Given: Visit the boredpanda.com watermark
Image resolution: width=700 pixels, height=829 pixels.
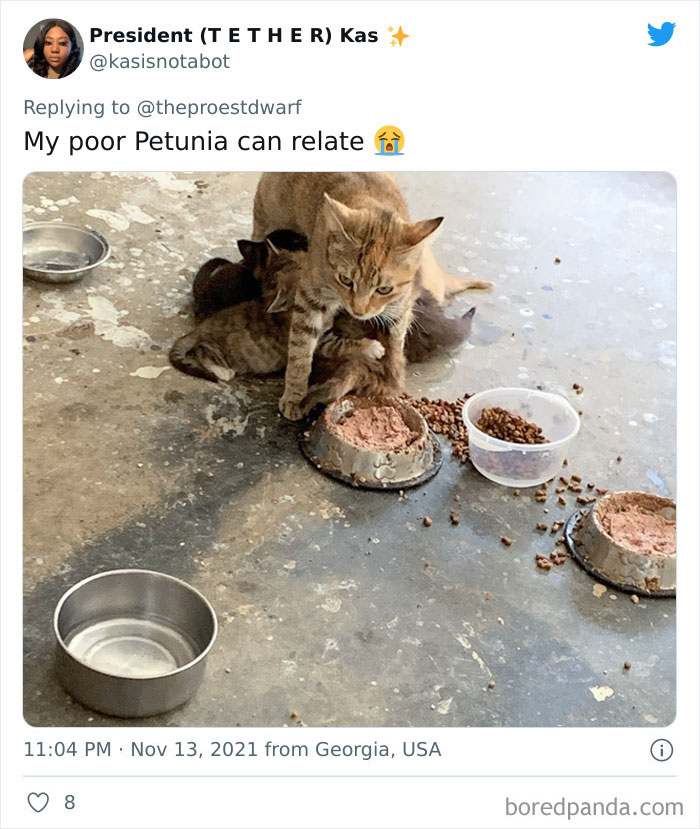Looking at the screenshot, I should pos(594,807).
